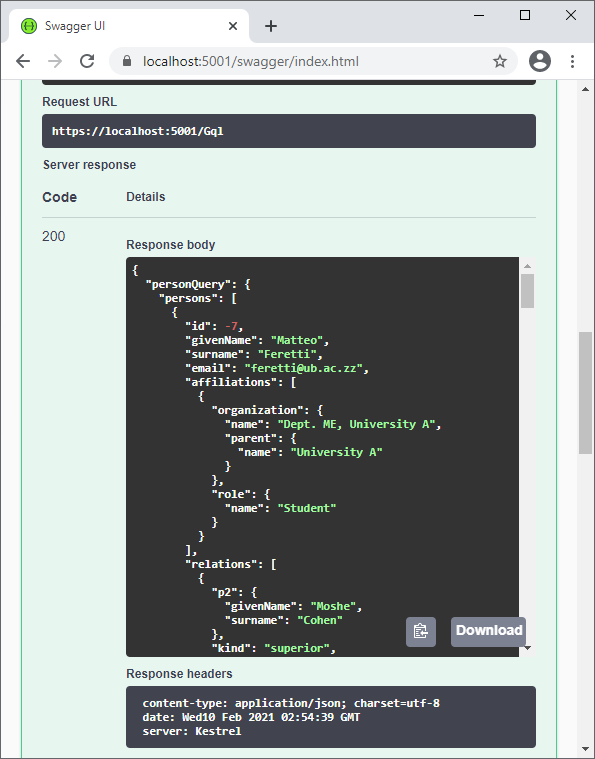Click the response body scrollbar thumb
595x759 pixels.
click(528, 291)
